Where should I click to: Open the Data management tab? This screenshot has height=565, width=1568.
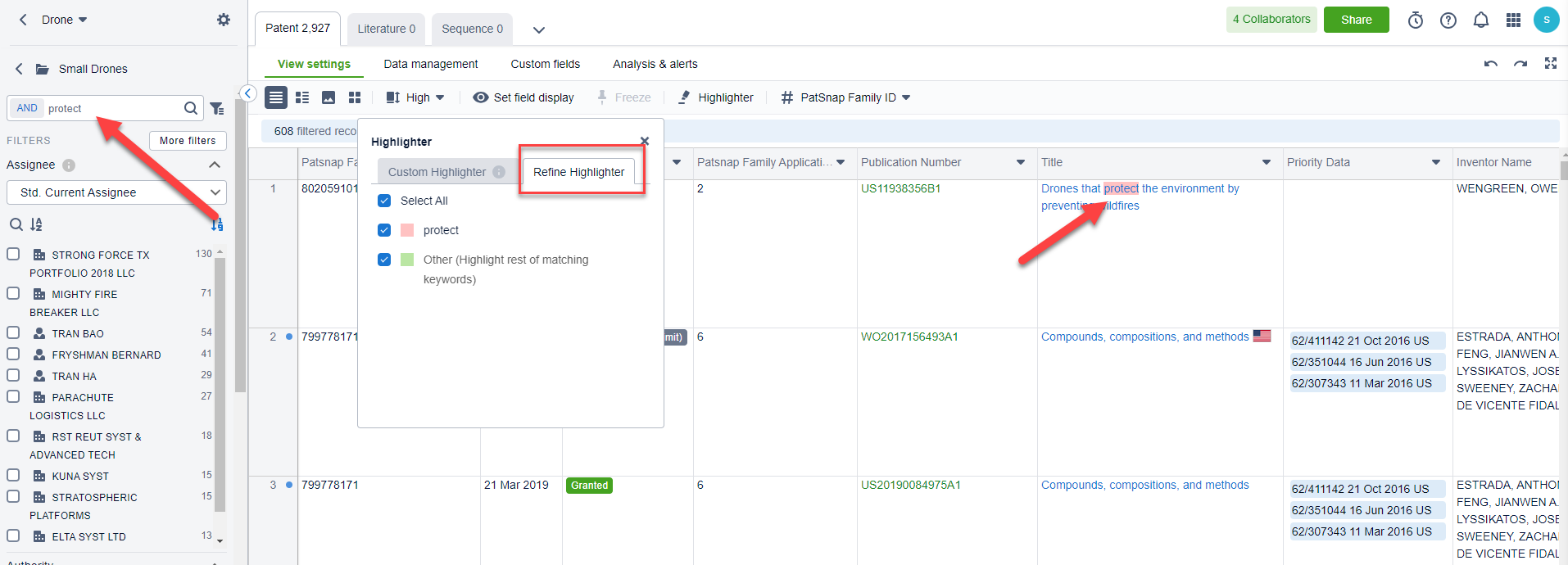(430, 64)
